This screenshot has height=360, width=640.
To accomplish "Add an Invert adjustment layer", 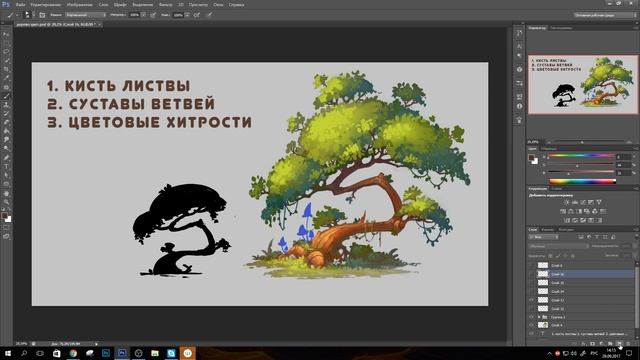I will coord(567,220).
